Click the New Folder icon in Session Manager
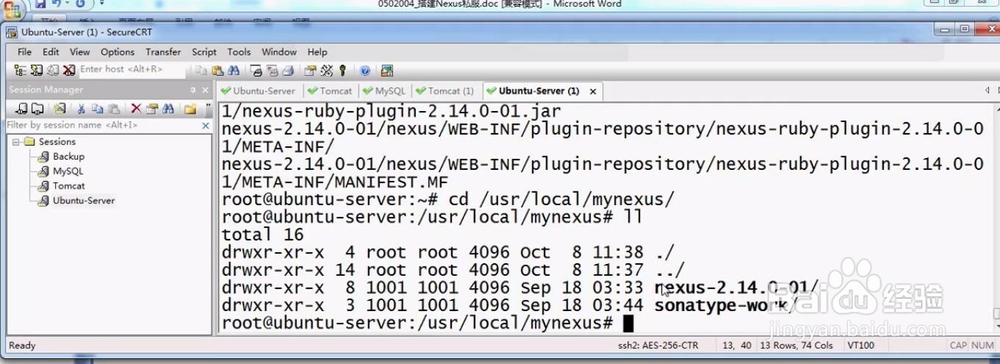Screen dimensions: 1000x364 coord(190,108)
